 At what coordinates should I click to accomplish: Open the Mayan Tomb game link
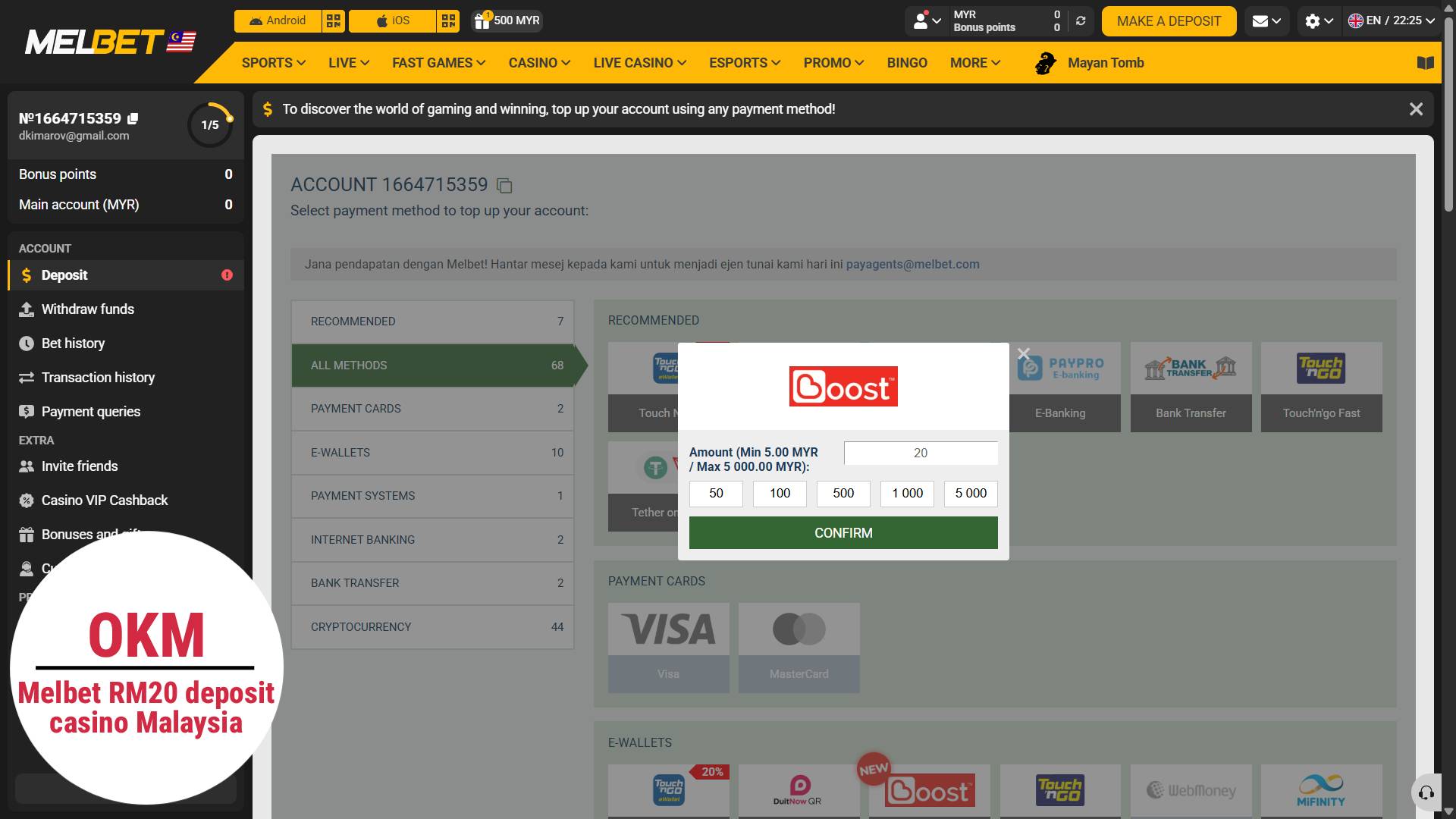tap(1090, 63)
